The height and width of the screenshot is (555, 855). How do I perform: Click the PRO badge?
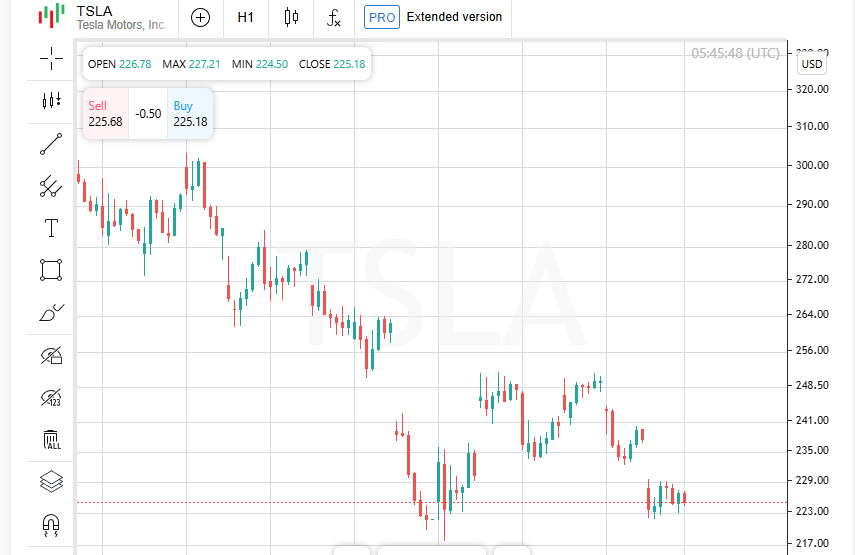(x=382, y=17)
